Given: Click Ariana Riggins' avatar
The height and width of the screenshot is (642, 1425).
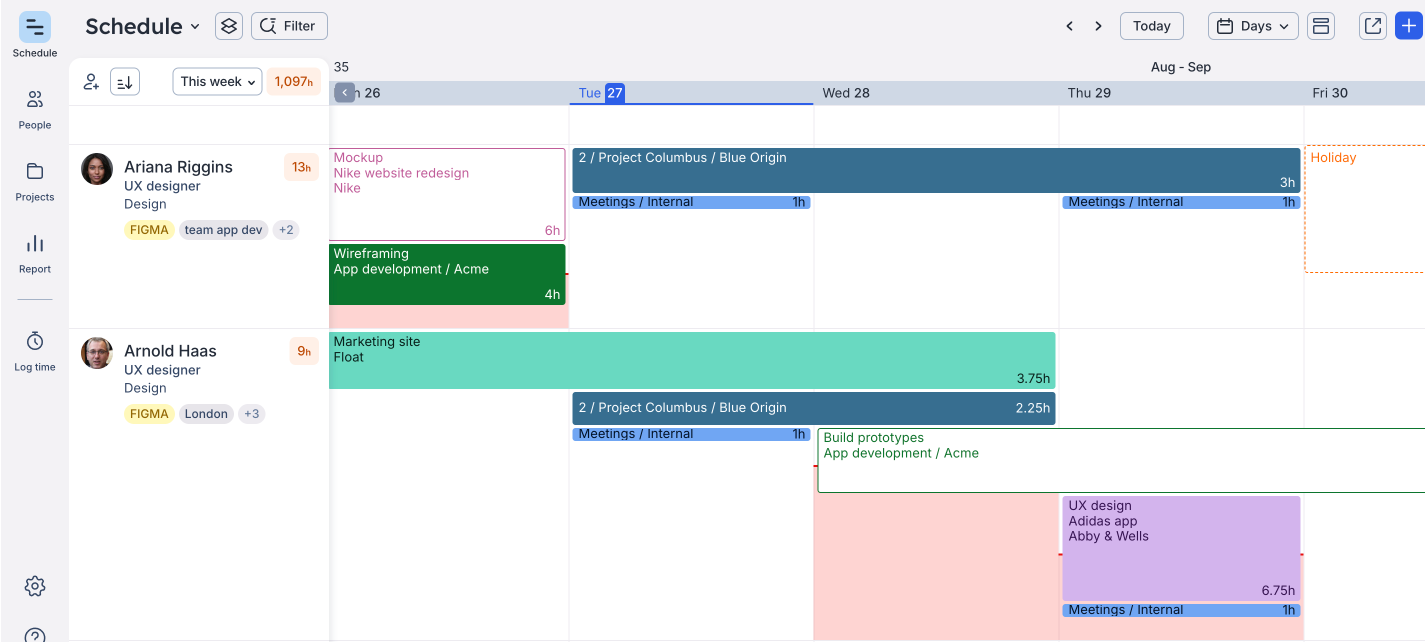Looking at the screenshot, I should 97,169.
